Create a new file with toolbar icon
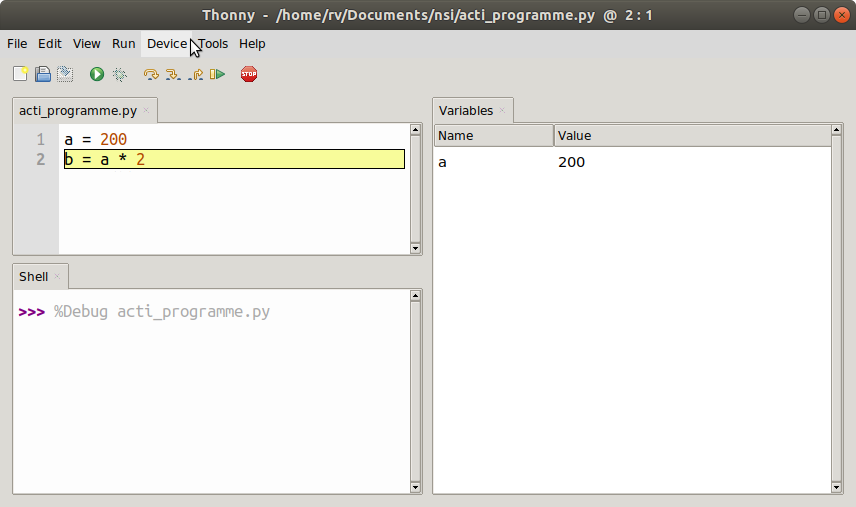Screen dimensions: 856x507 point(20,74)
